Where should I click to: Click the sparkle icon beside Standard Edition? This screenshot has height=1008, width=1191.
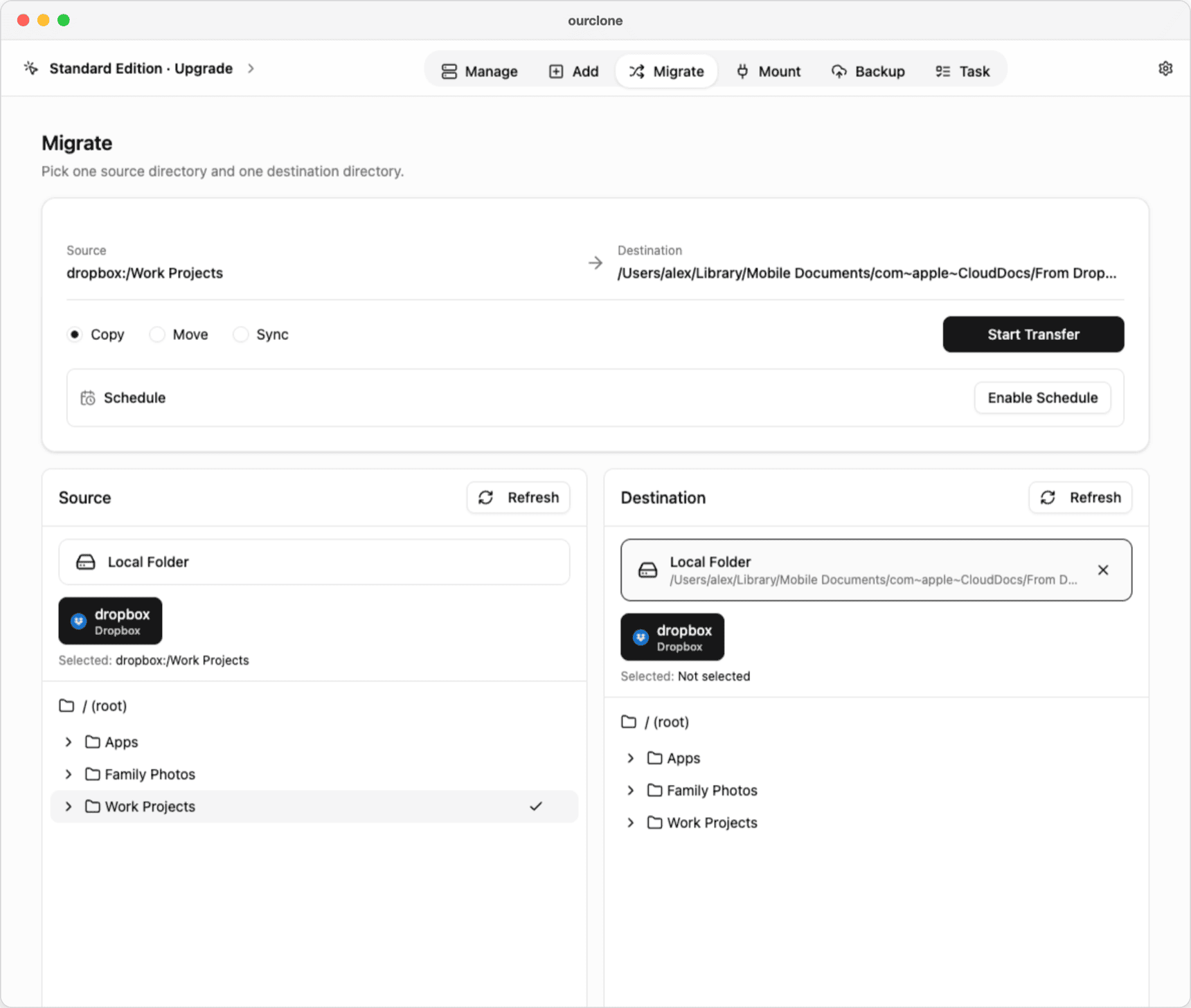[x=31, y=68]
